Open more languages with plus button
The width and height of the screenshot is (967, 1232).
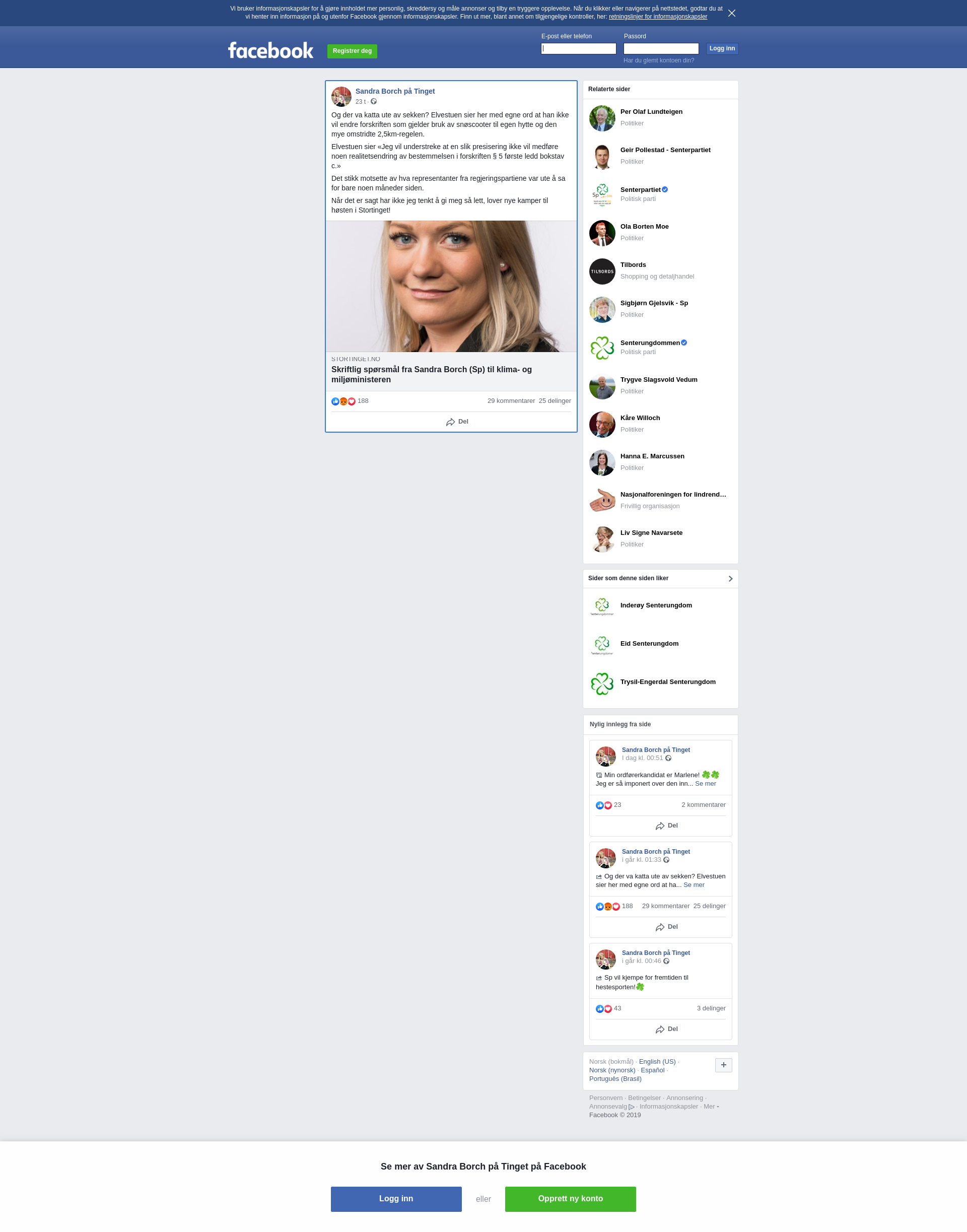724,1065
